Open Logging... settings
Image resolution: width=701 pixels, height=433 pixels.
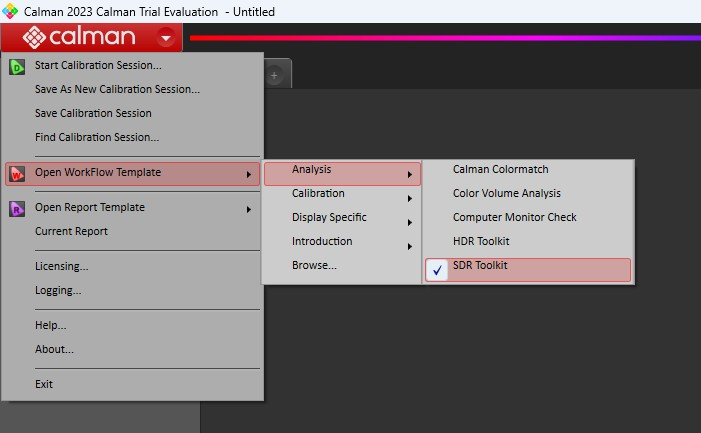click(58, 290)
